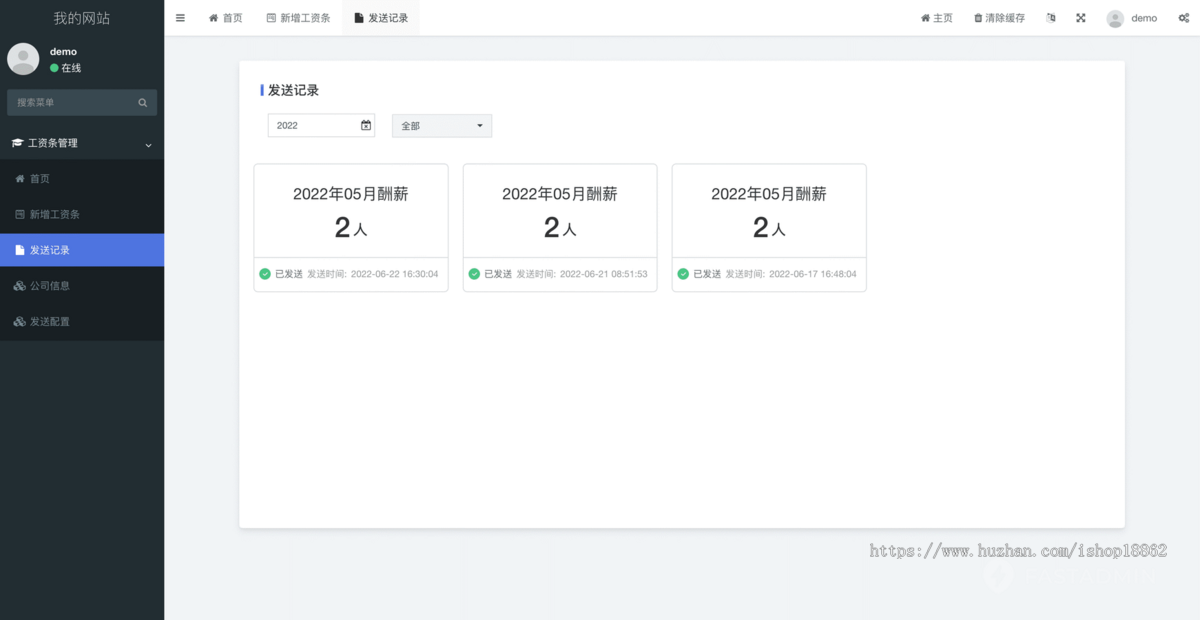Open the calendar picker in the year field
1200x620 pixels.
[x=365, y=125]
